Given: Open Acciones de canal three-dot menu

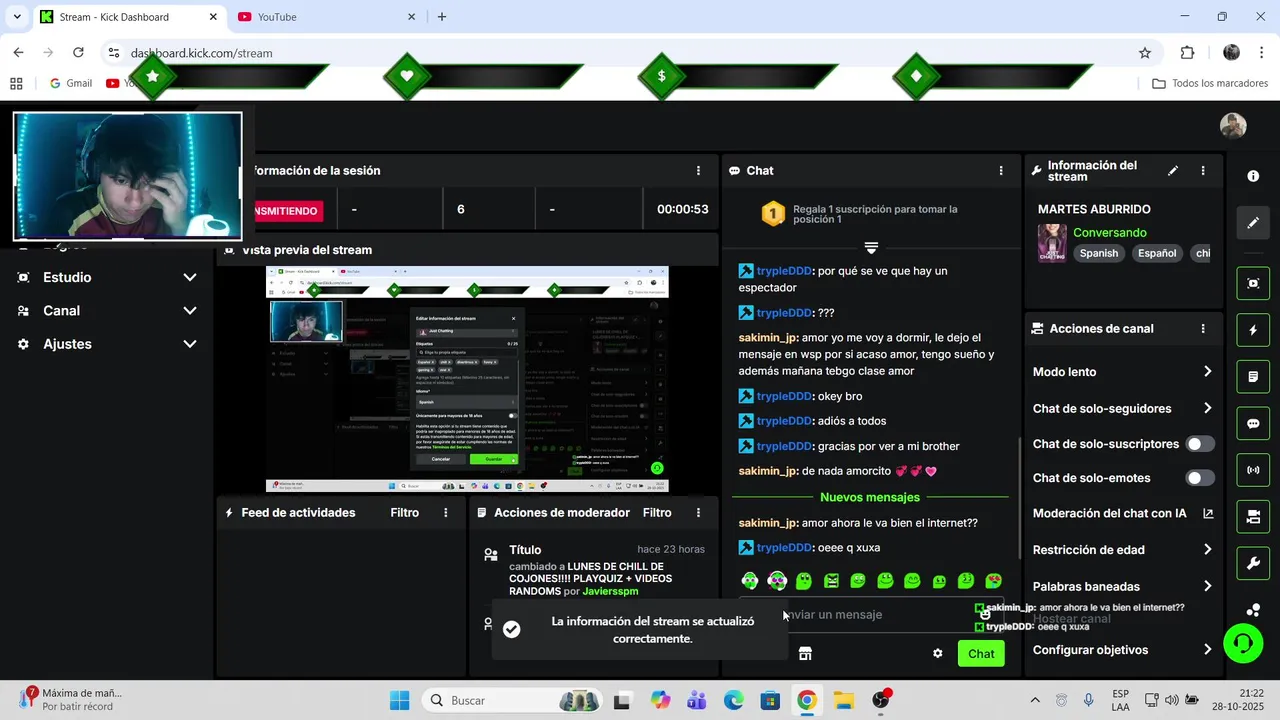Looking at the screenshot, I should click(1203, 328).
